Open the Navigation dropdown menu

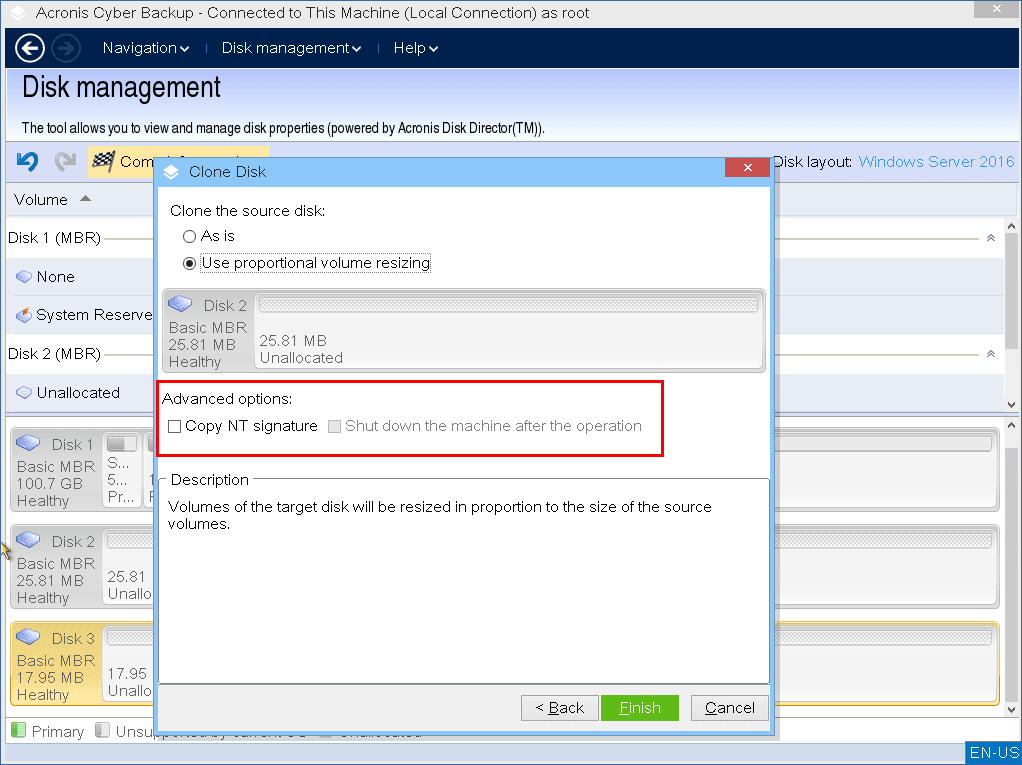(x=146, y=48)
